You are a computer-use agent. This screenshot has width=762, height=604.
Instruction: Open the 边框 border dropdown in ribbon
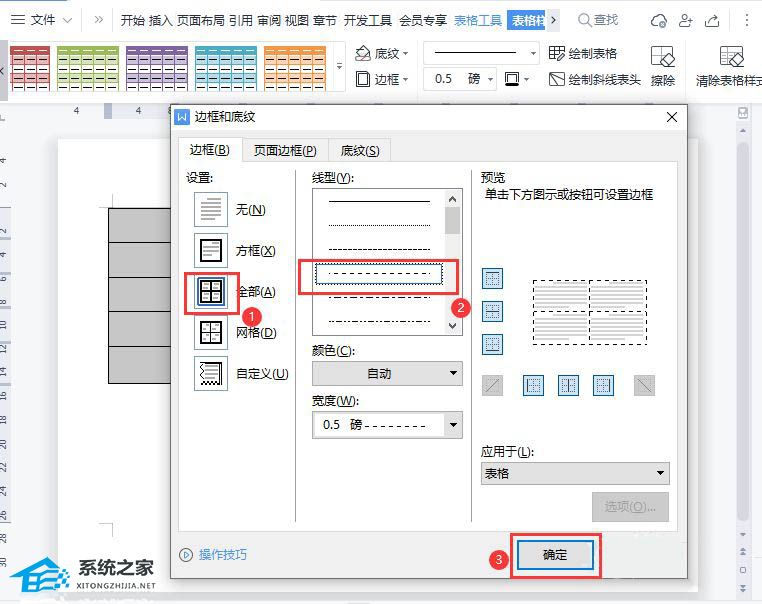point(381,79)
